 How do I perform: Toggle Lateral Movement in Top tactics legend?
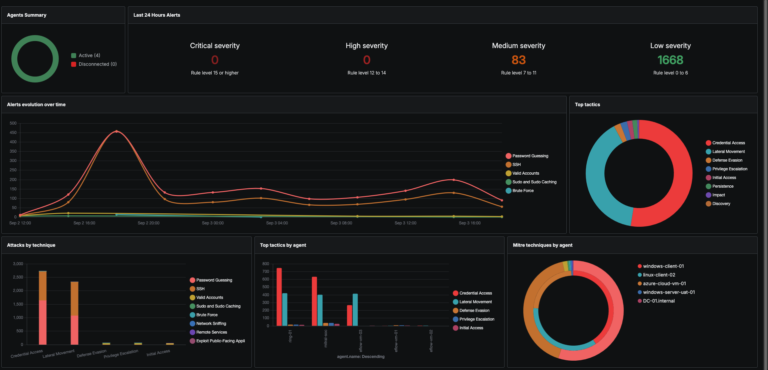[725, 152]
